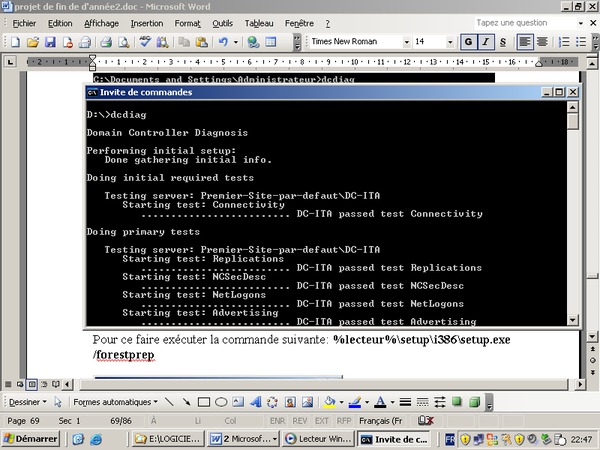
Task: Open the Line Style options
Action: point(405,402)
